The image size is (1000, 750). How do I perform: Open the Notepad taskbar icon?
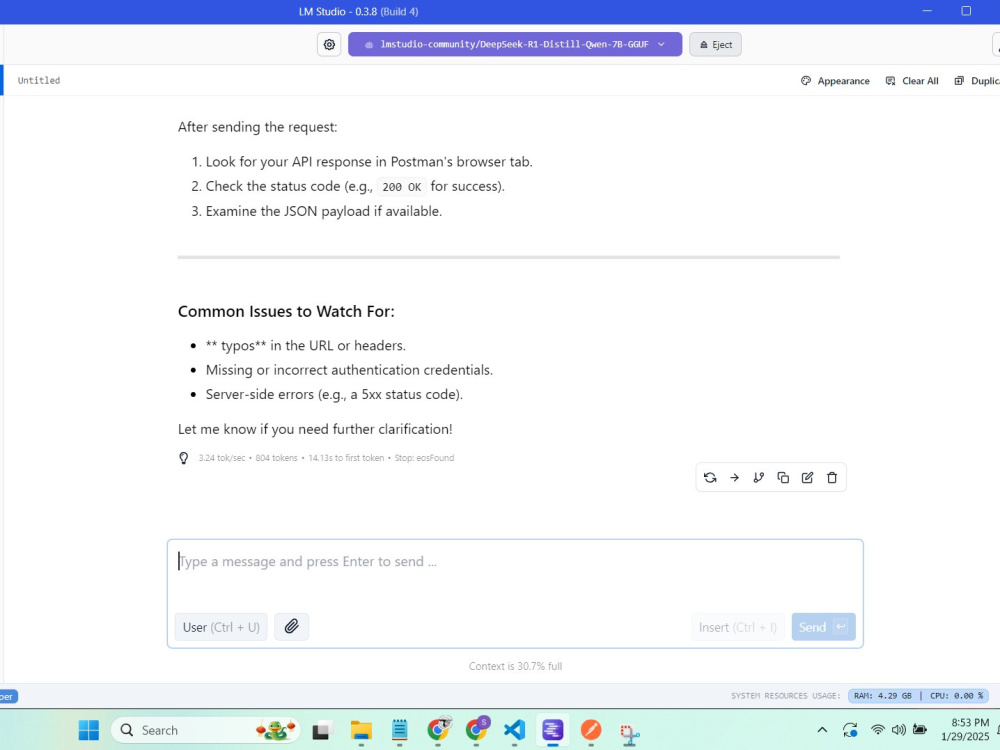point(399,730)
